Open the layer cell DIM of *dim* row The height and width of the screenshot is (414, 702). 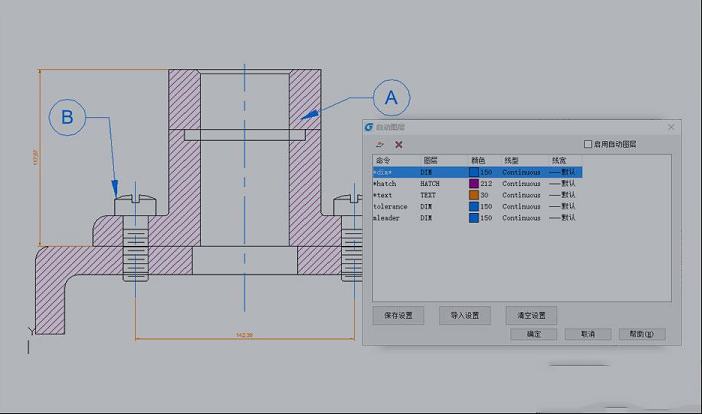click(x=427, y=172)
